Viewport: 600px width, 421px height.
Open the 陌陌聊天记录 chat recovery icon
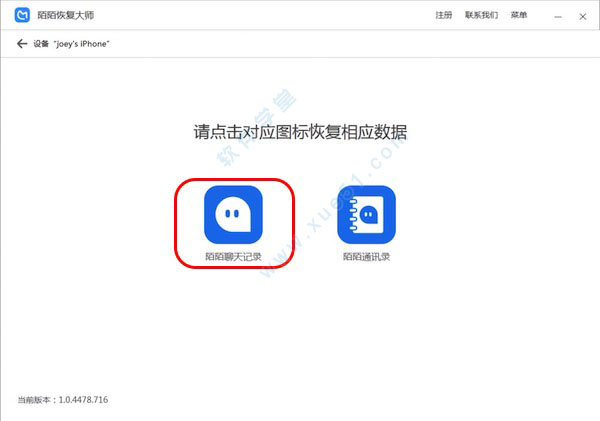click(x=233, y=214)
